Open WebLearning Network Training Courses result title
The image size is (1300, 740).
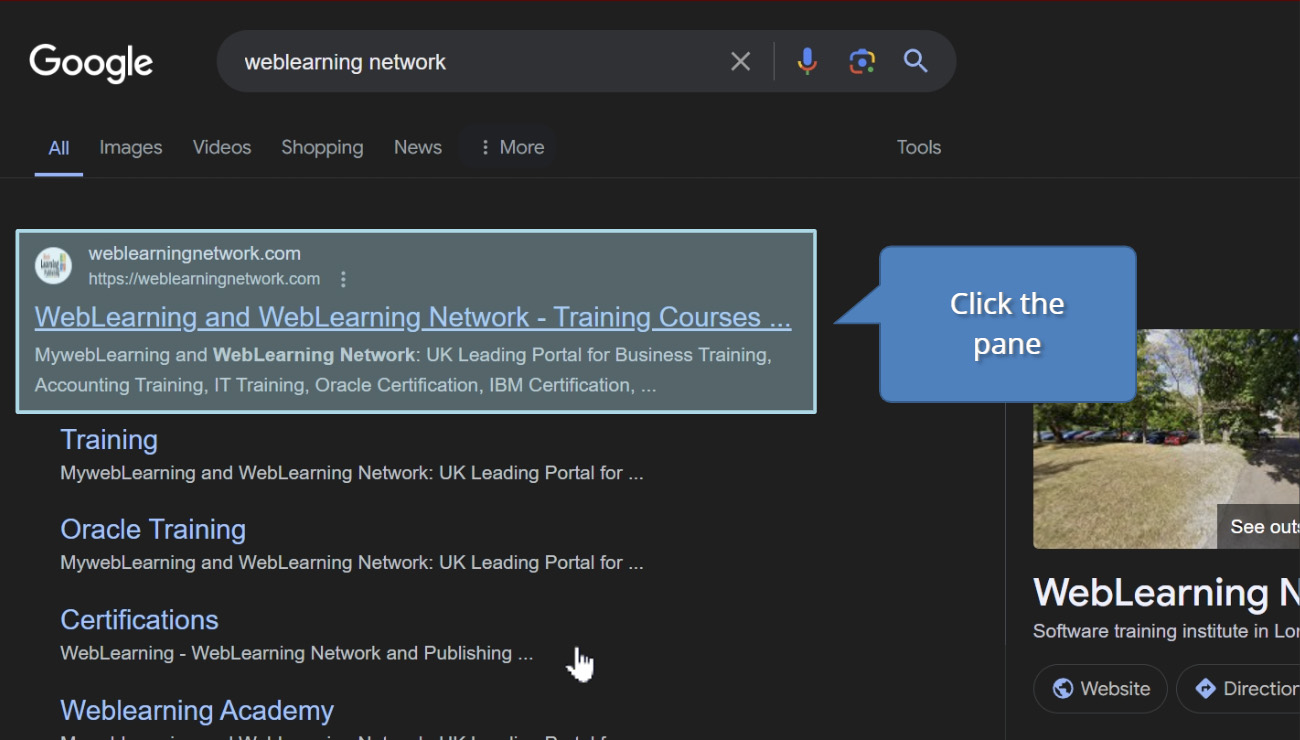point(412,317)
